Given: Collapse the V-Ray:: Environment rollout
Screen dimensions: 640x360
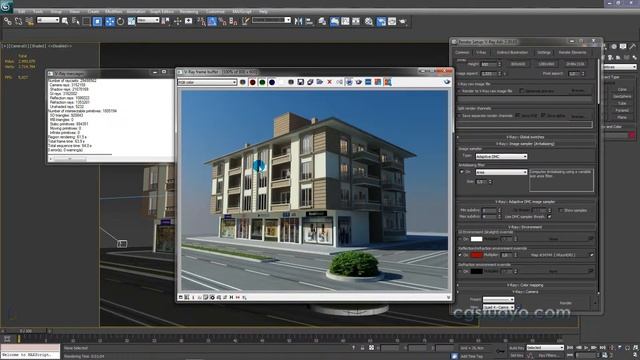Looking at the screenshot, I should (525, 227).
